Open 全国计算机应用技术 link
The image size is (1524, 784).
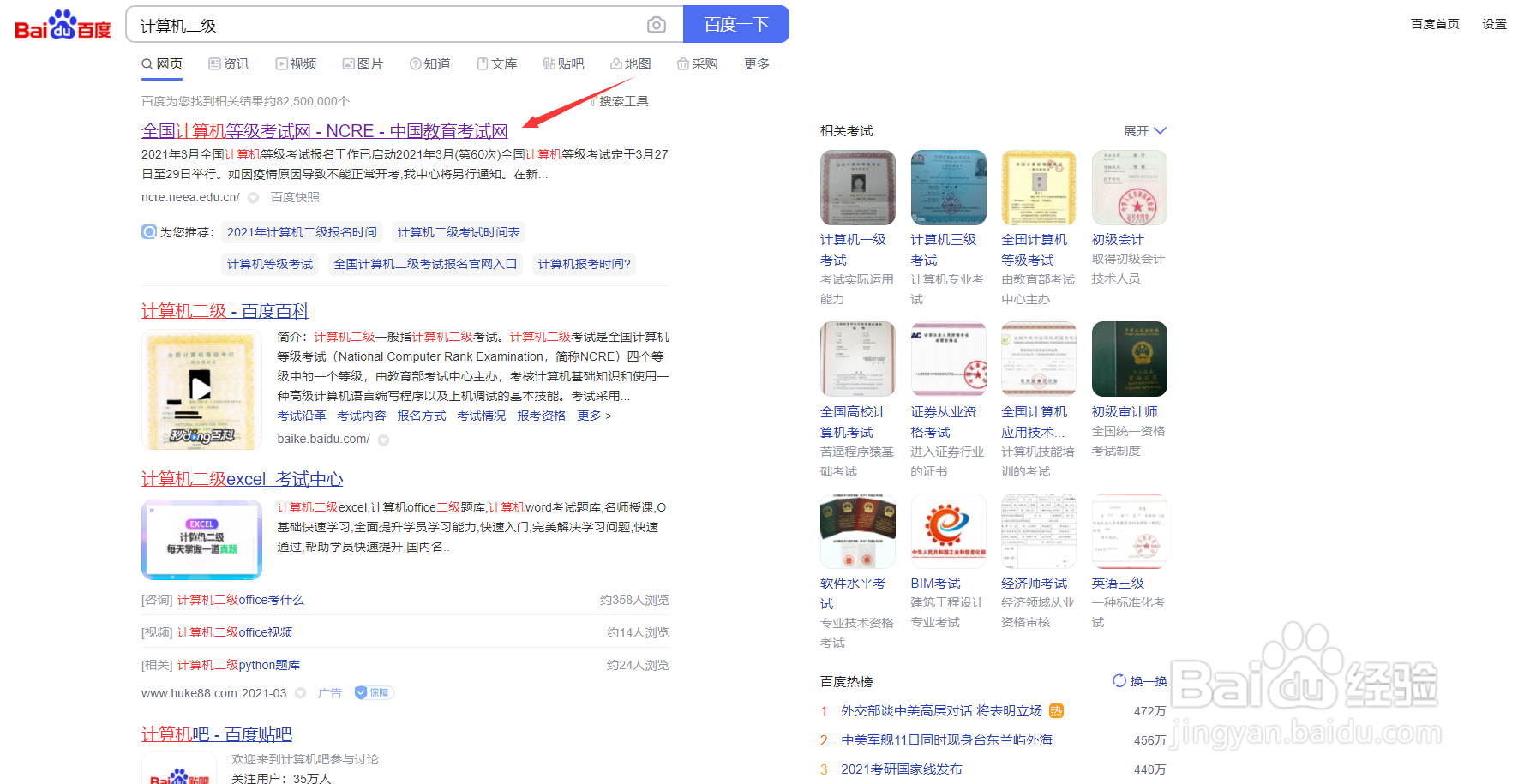coord(1035,422)
